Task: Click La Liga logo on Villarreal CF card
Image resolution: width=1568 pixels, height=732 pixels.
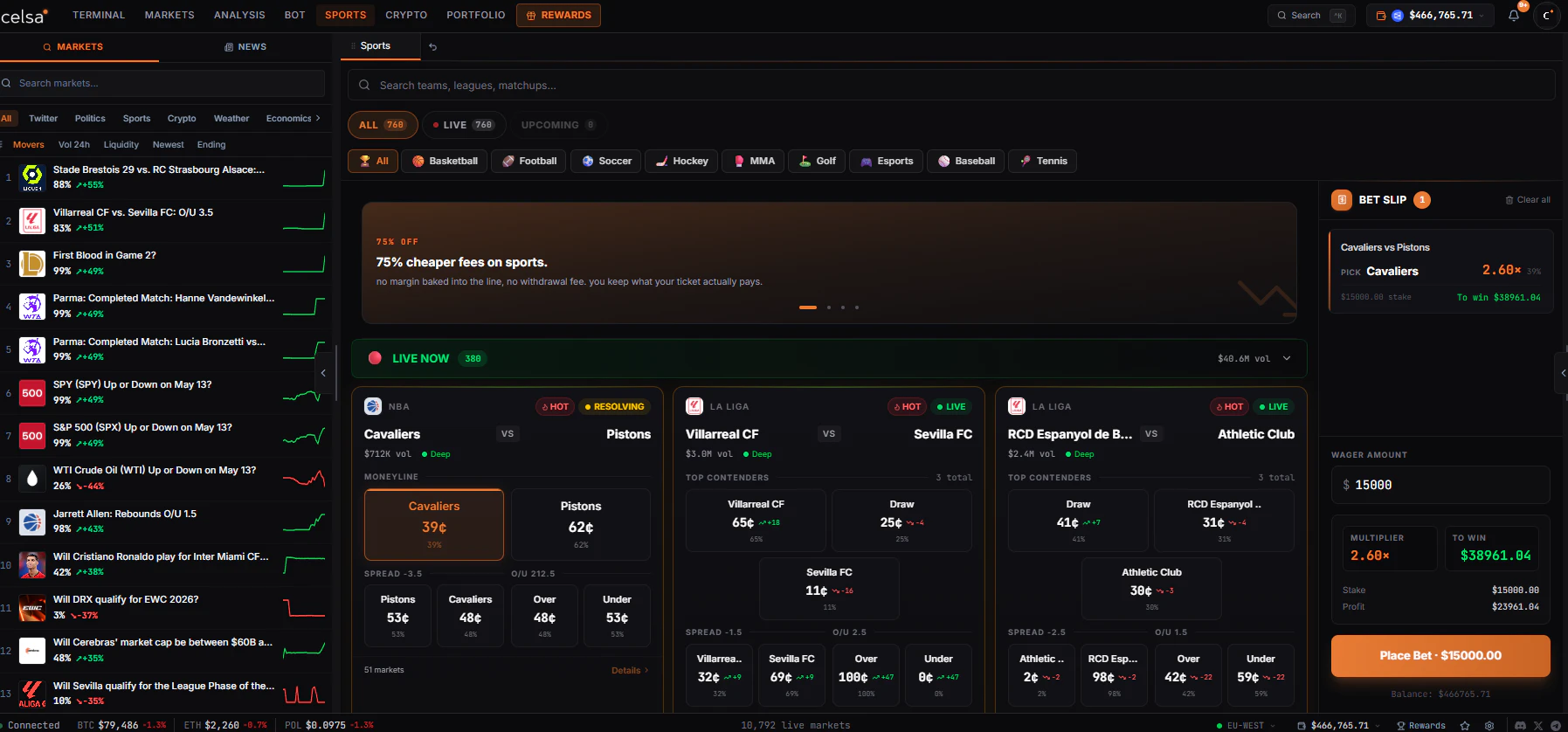Action: pos(694,406)
